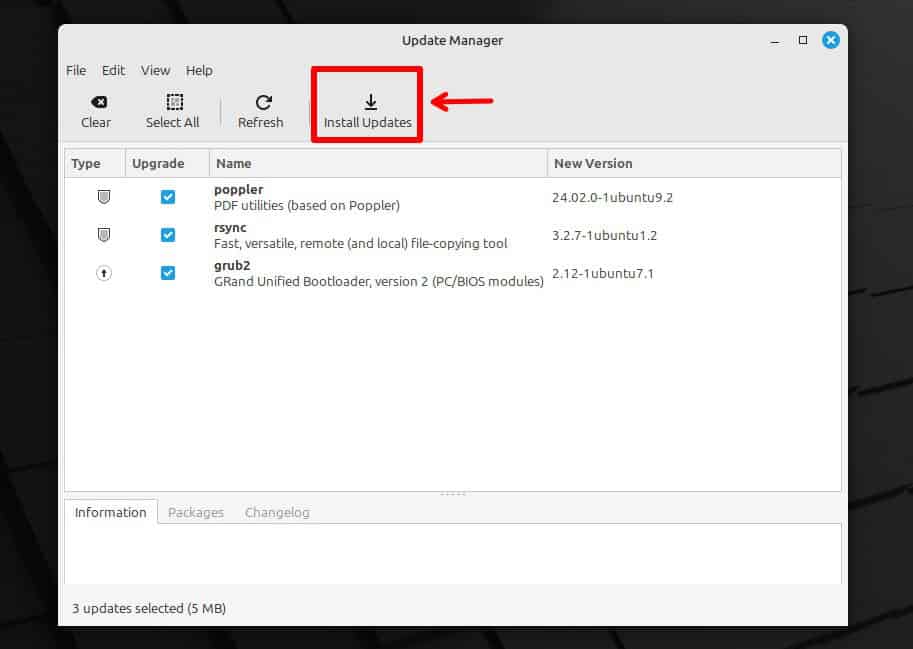
Task: Open the View menu
Action: coord(155,70)
